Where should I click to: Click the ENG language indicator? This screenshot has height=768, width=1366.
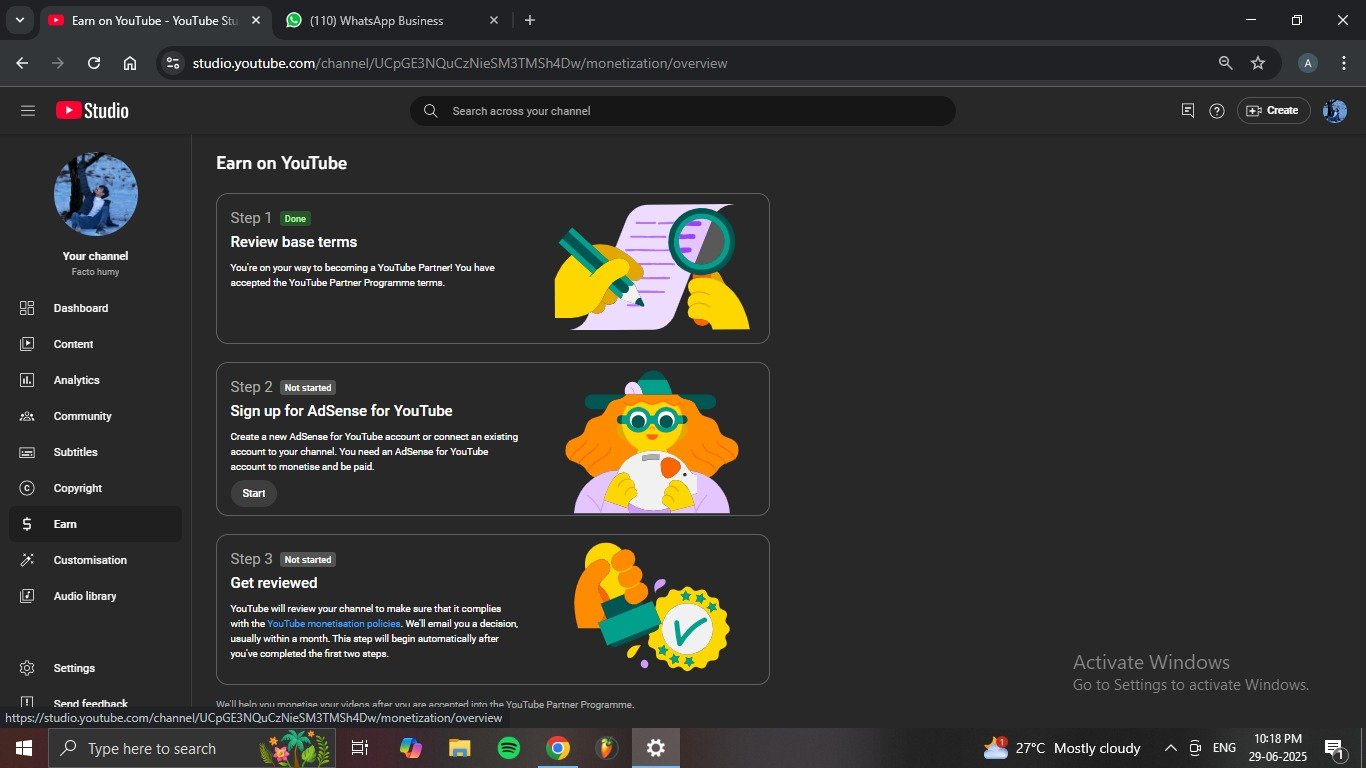click(1224, 748)
